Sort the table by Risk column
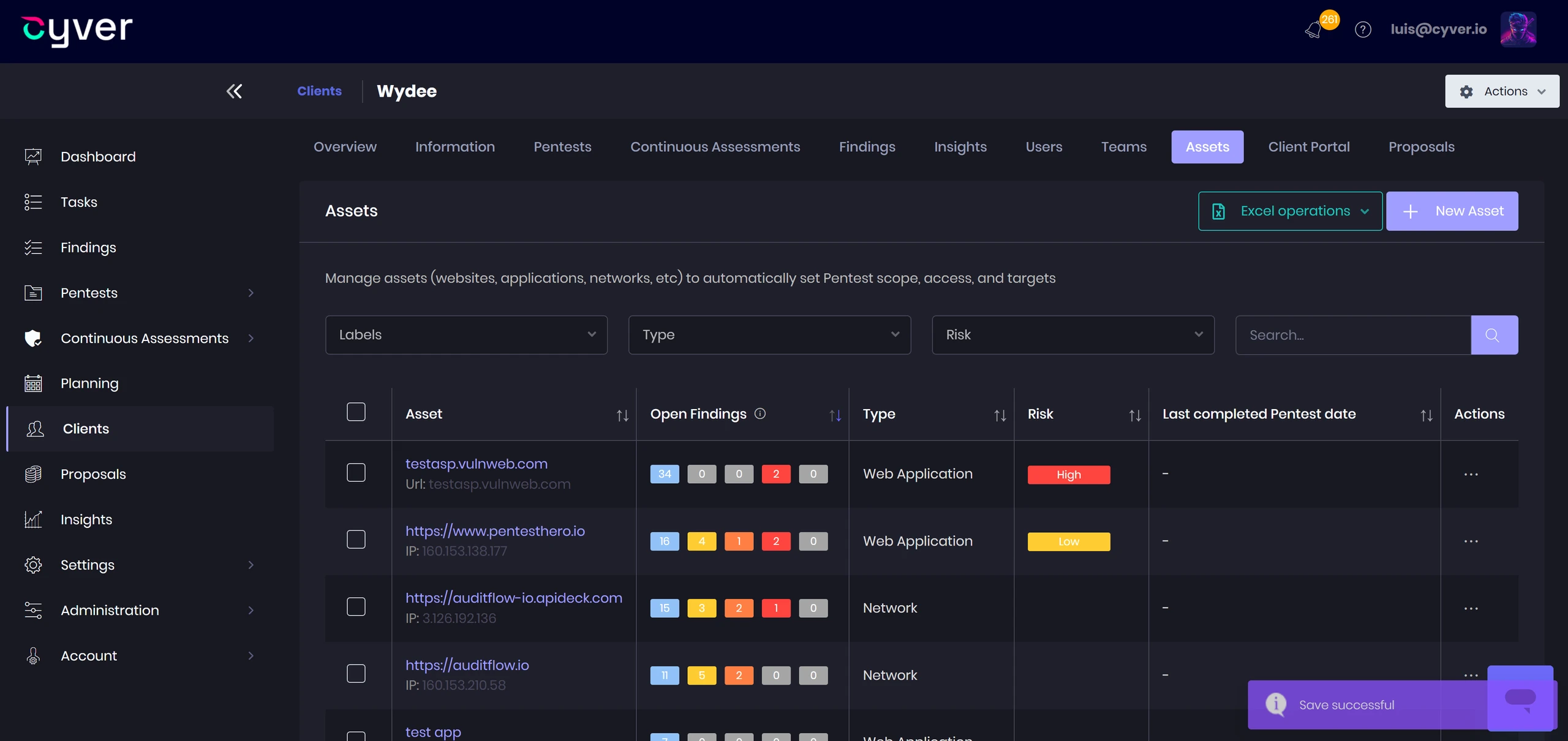The width and height of the screenshot is (1568, 741). [1134, 416]
